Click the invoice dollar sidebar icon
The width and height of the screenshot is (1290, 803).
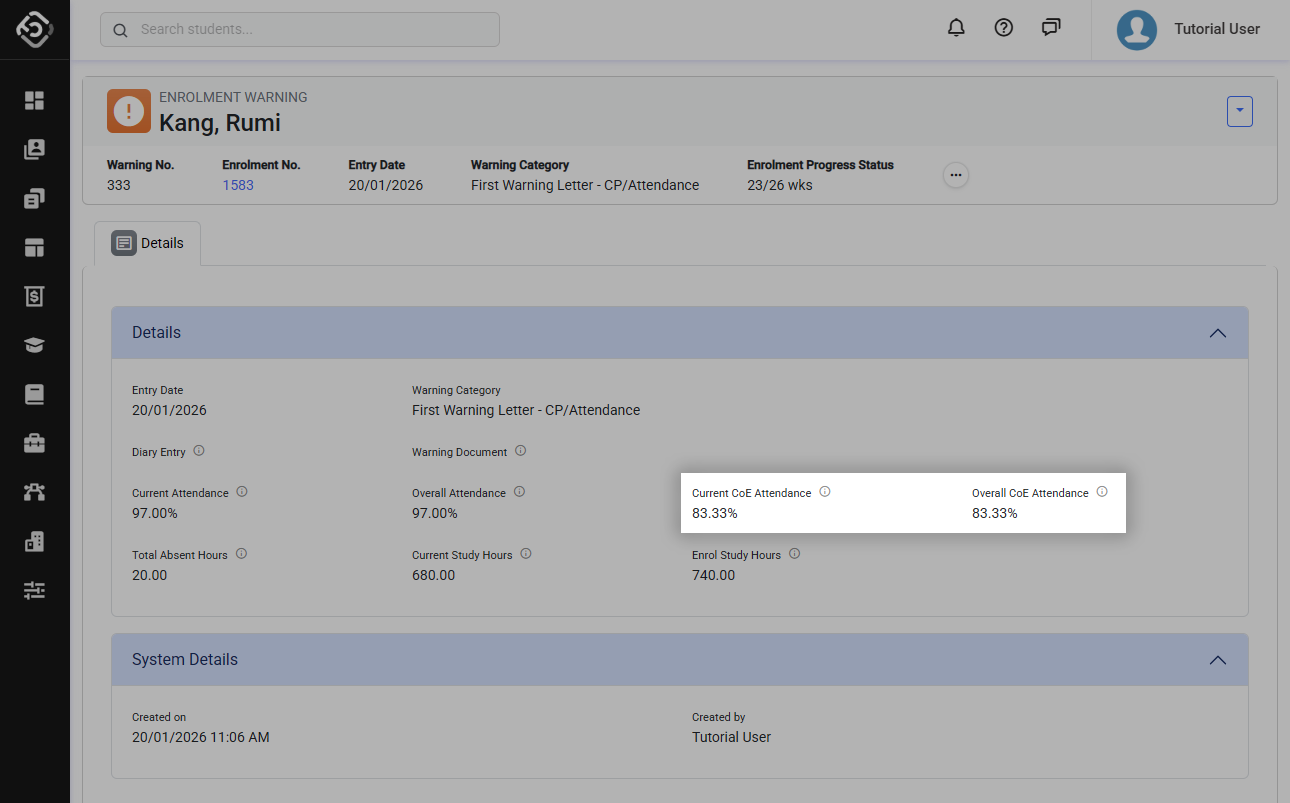click(35, 296)
